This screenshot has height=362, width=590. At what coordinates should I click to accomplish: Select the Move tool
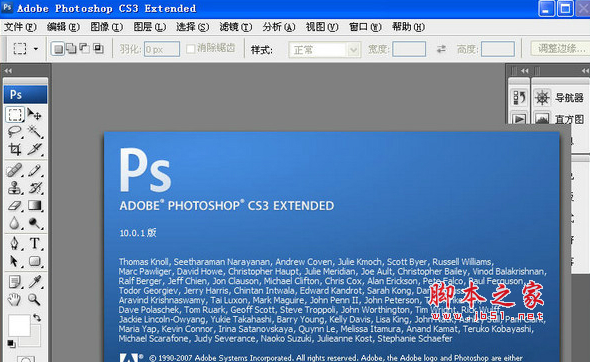point(35,114)
